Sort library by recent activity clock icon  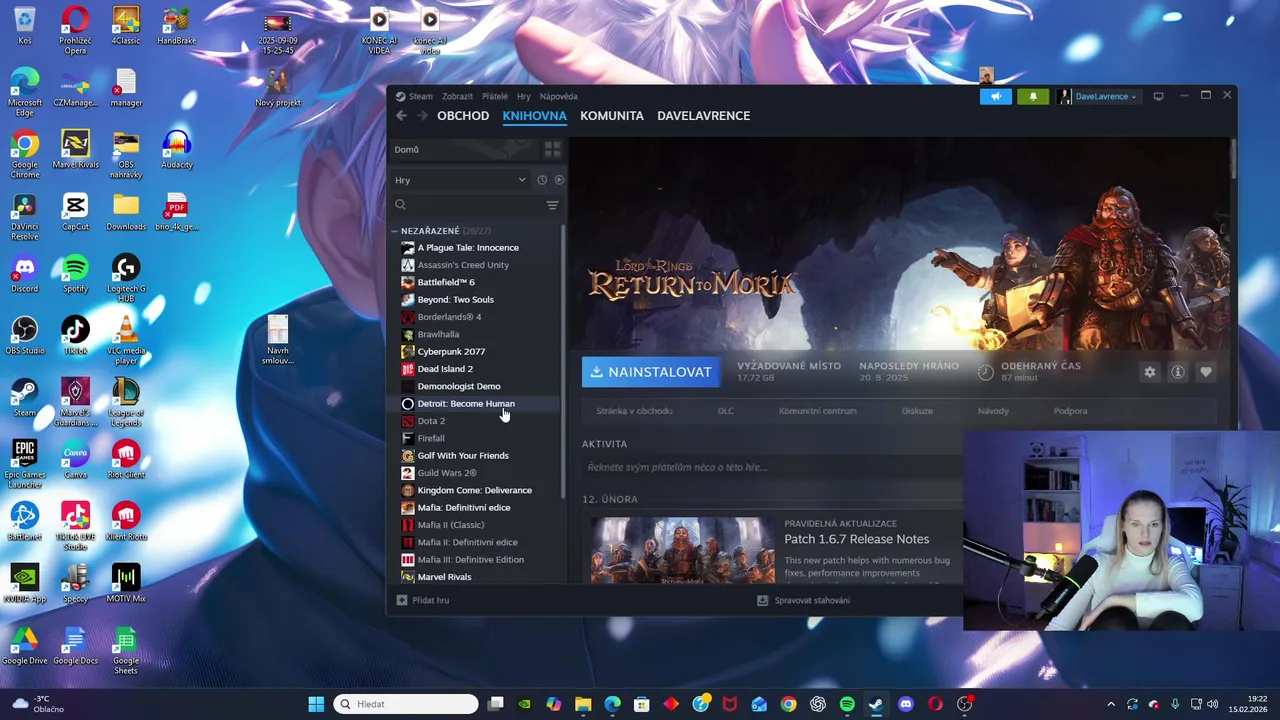pos(542,180)
